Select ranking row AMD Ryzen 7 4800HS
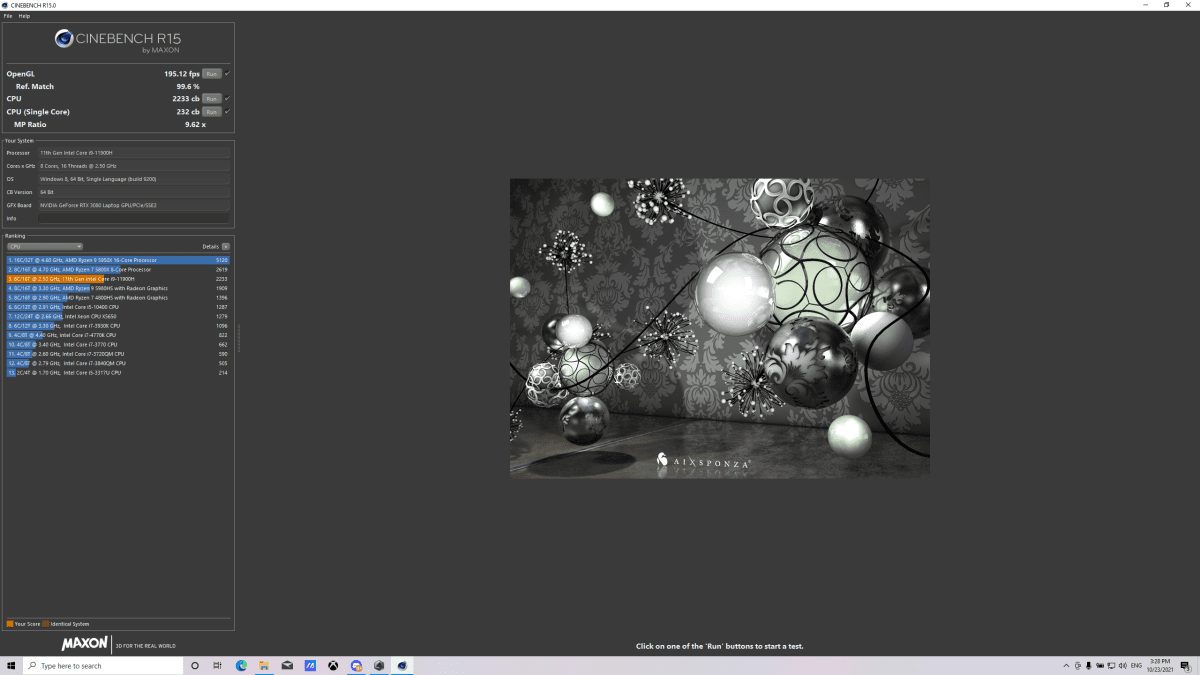 pos(118,298)
